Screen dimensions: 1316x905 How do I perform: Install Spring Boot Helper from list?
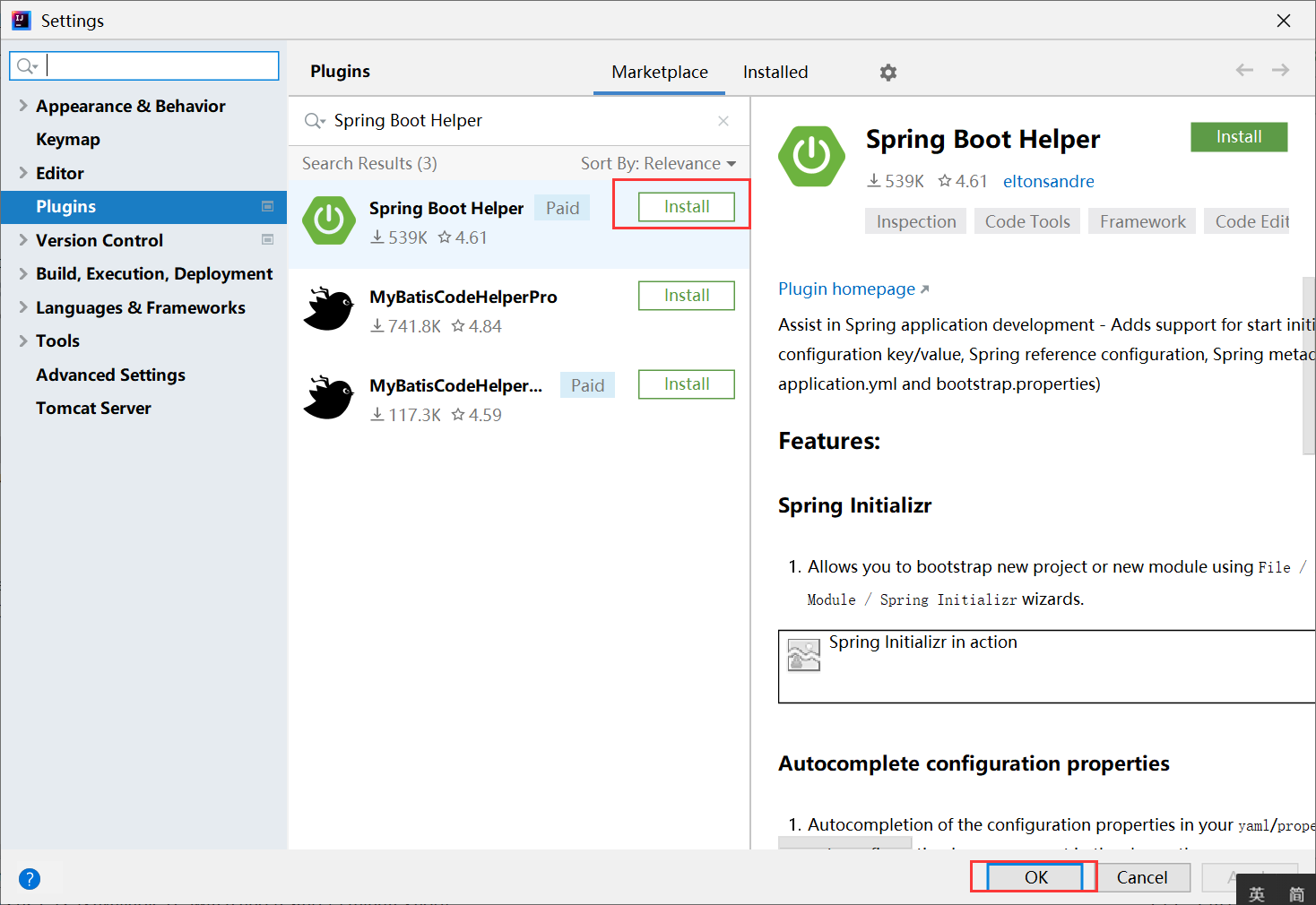pyautogui.click(x=687, y=207)
